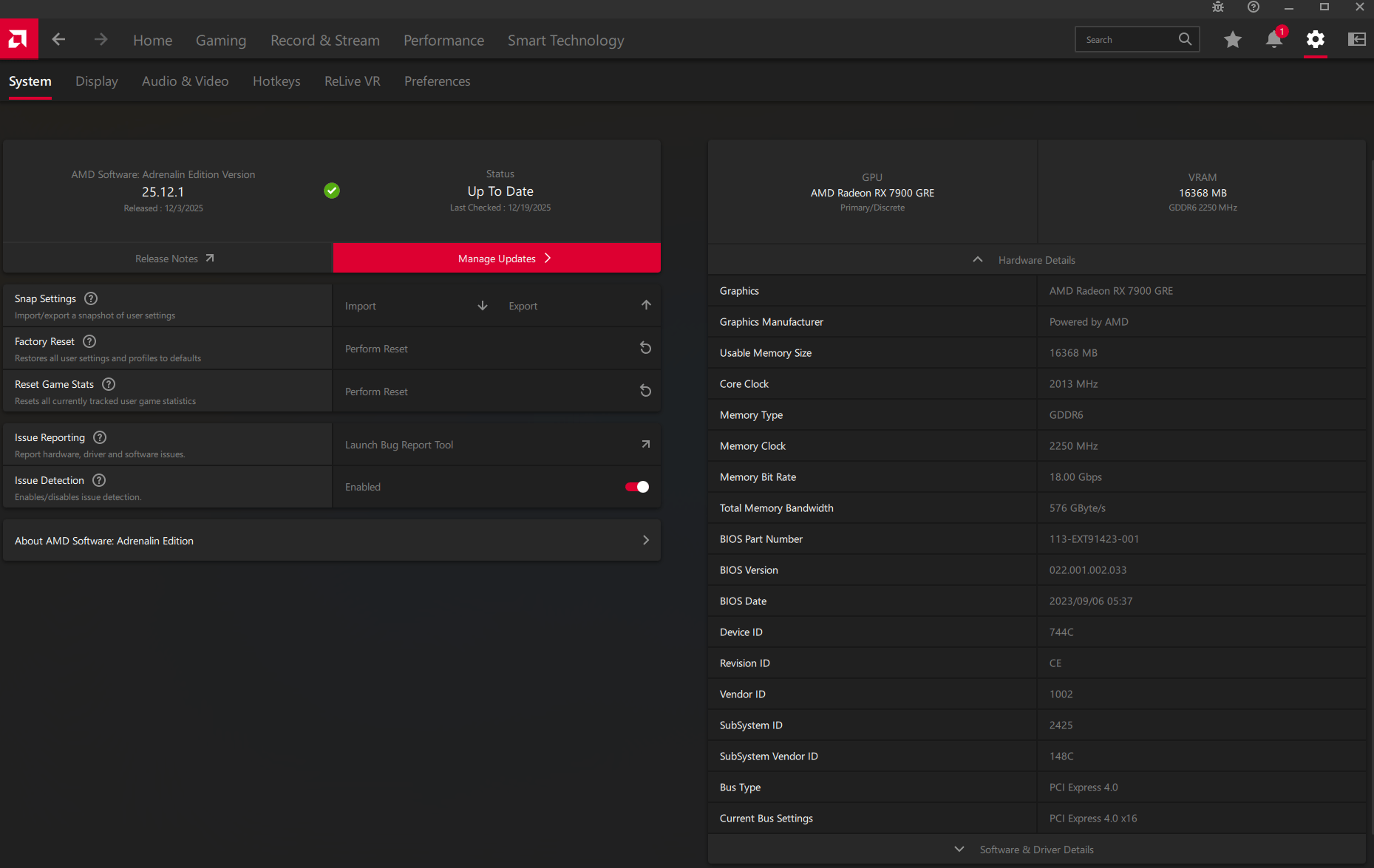Click the Up To Date status text
Screen dimensions: 1374x868
tap(500, 191)
